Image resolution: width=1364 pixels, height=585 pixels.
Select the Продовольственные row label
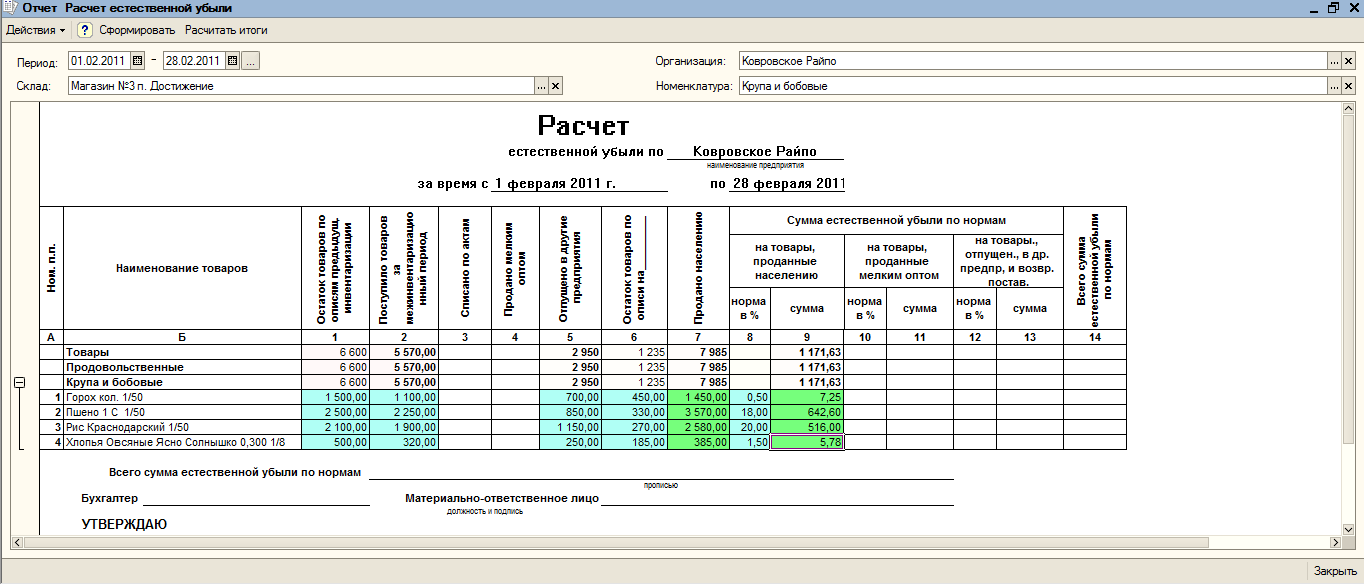point(182,368)
